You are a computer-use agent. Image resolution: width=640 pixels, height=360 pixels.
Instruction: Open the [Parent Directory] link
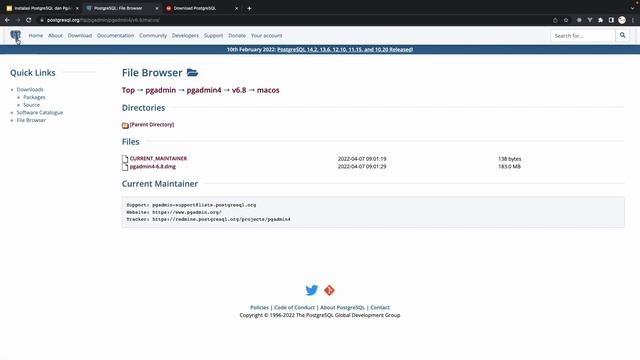[x=152, y=124]
